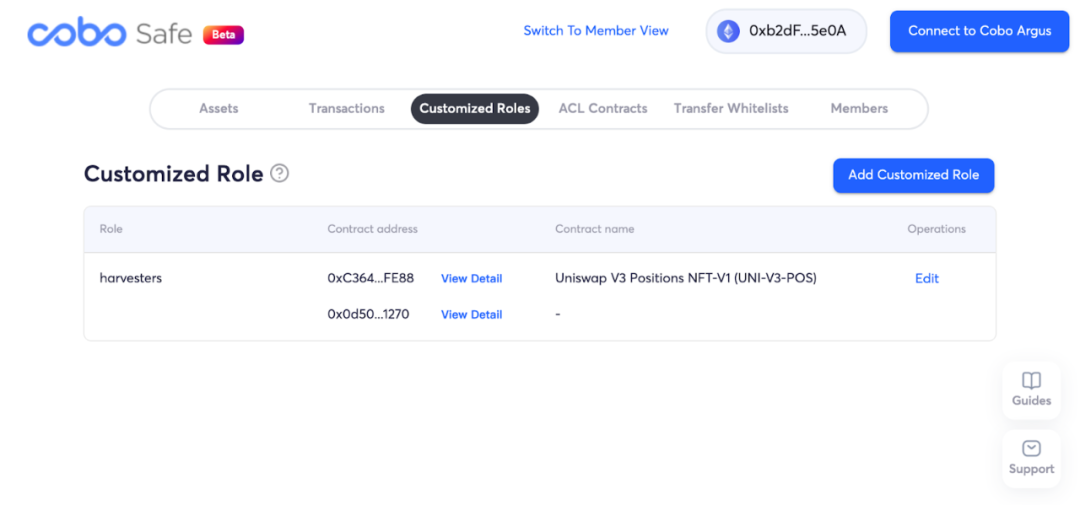Click the Add Customized Role button
Screen dimensions: 1080x505
(x=913, y=175)
